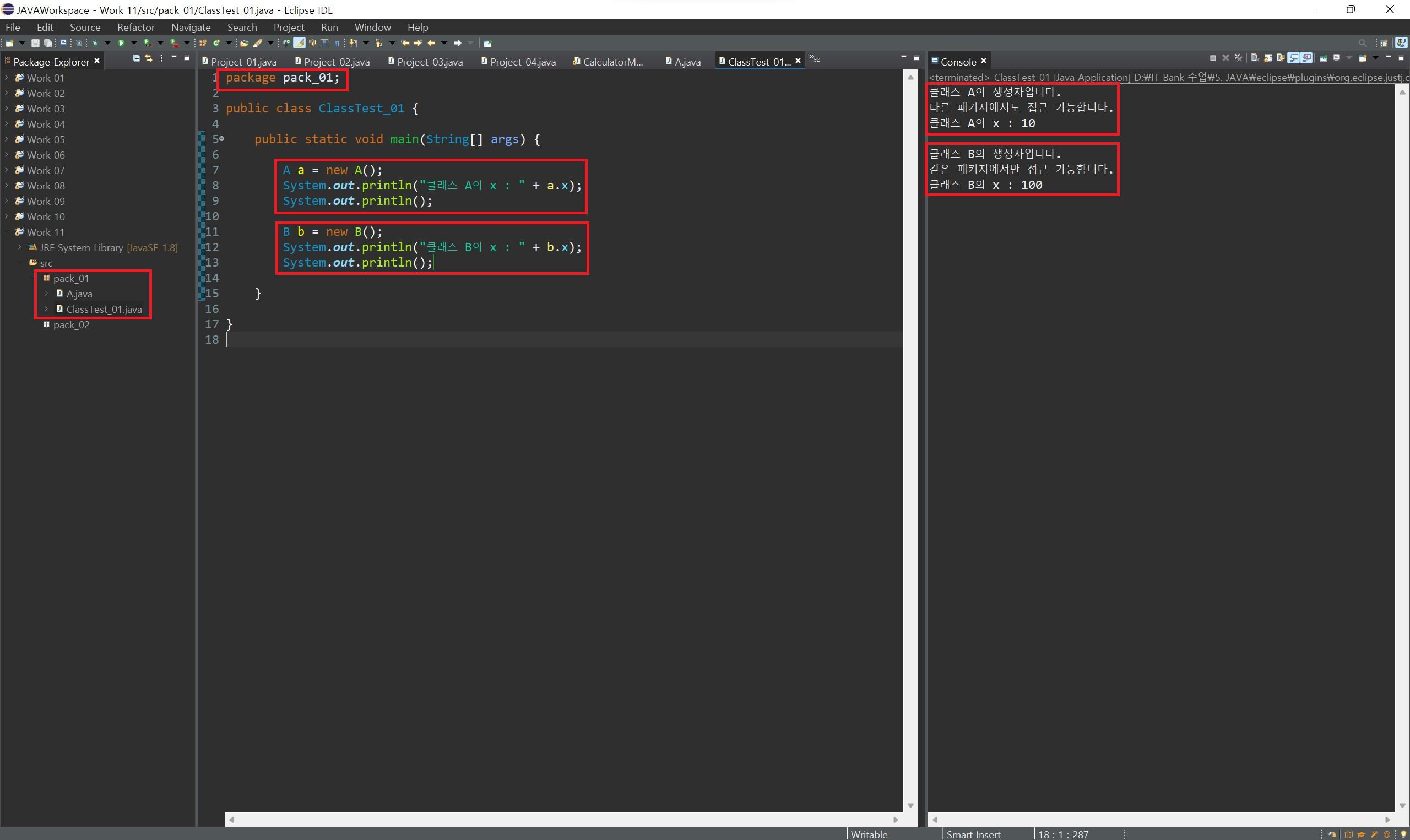Image resolution: width=1410 pixels, height=840 pixels.
Task: Click Clear Console icon
Action: tap(1254, 58)
